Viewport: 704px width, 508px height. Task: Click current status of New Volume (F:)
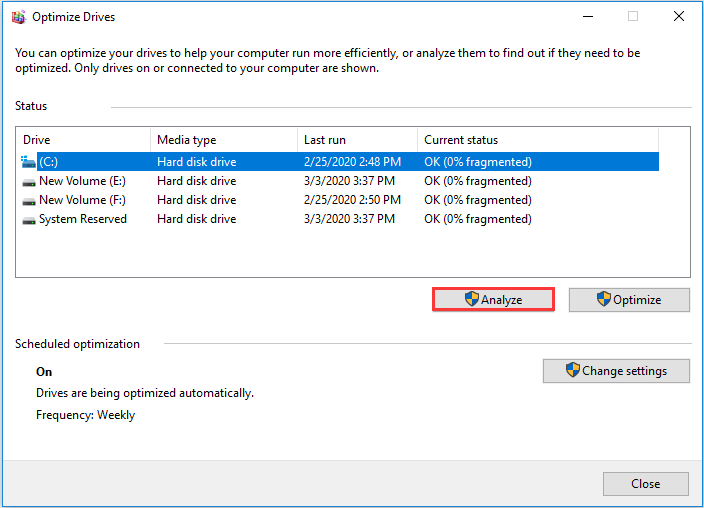coord(478,199)
